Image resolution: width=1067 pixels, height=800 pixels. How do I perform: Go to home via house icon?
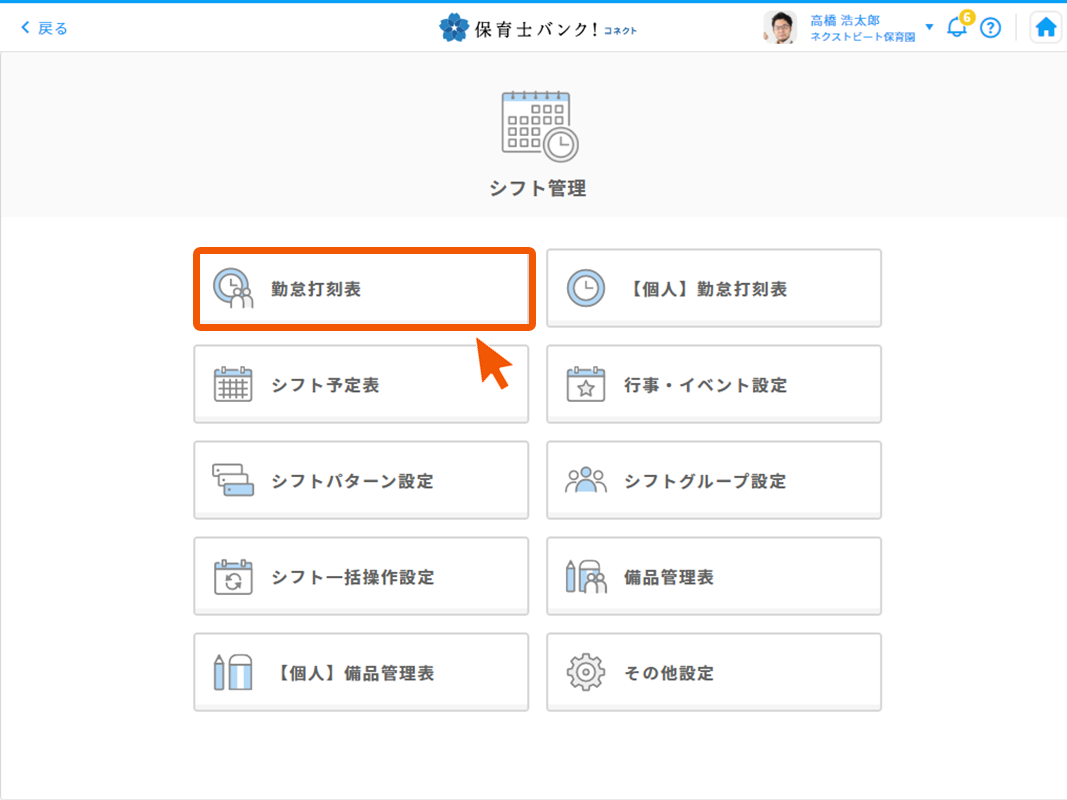coord(1045,28)
